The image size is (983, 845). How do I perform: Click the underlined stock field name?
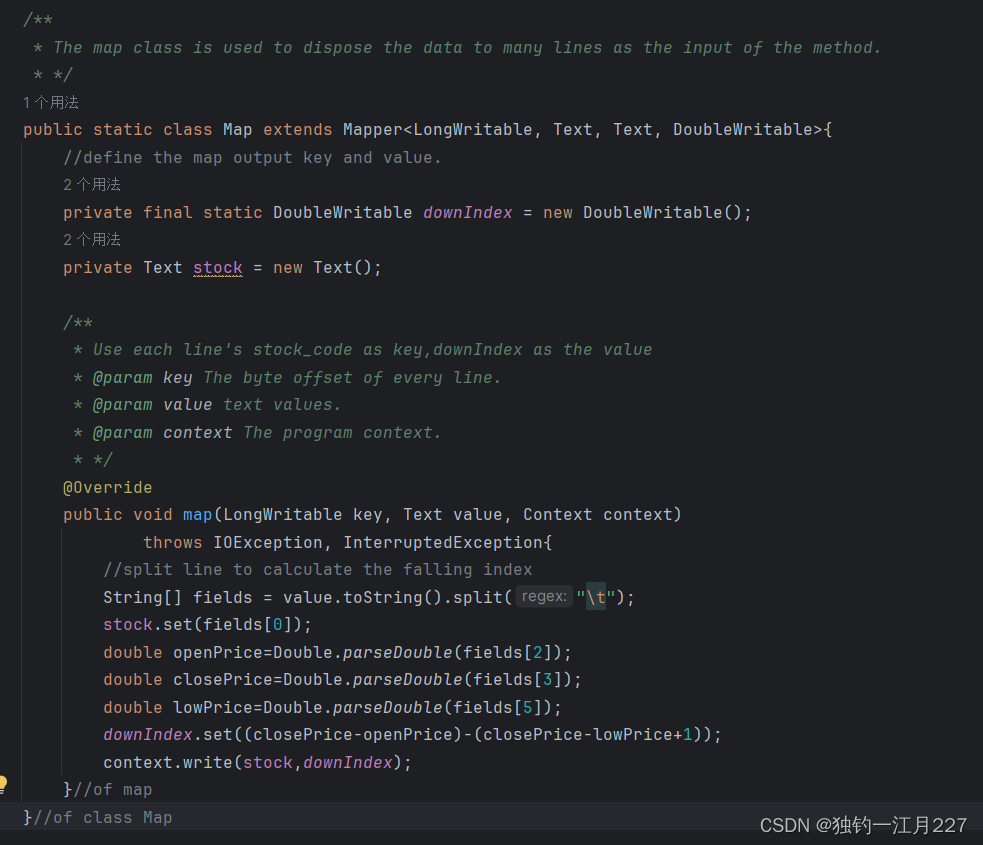218,268
